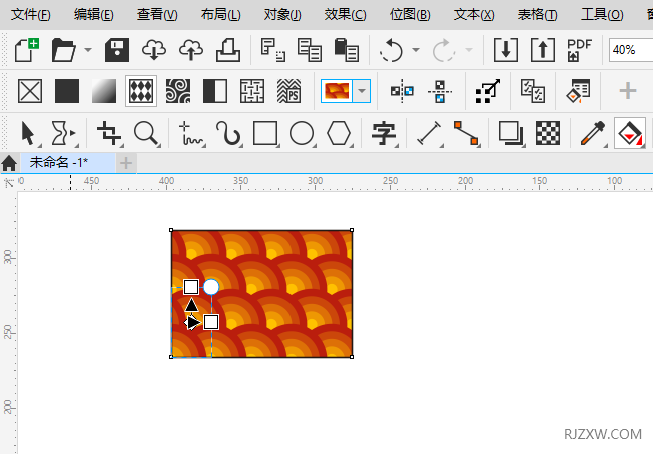Click the Export icon
Viewport: 653px width, 454px height.
(x=543, y=50)
